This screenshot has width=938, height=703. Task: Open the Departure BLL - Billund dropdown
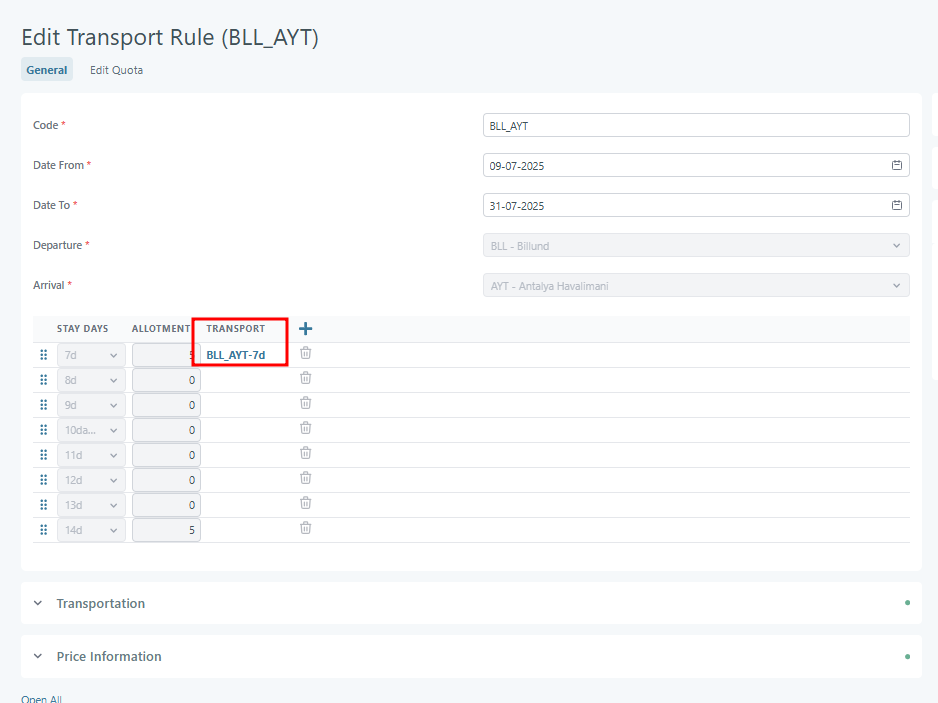pos(695,246)
